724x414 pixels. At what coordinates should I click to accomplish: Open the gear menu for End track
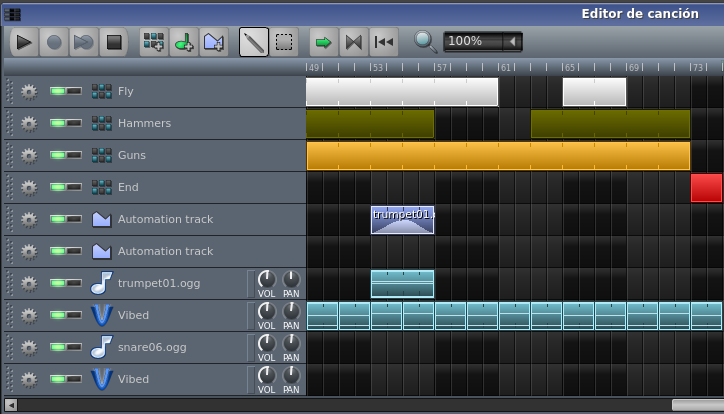[x=29, y=187]
